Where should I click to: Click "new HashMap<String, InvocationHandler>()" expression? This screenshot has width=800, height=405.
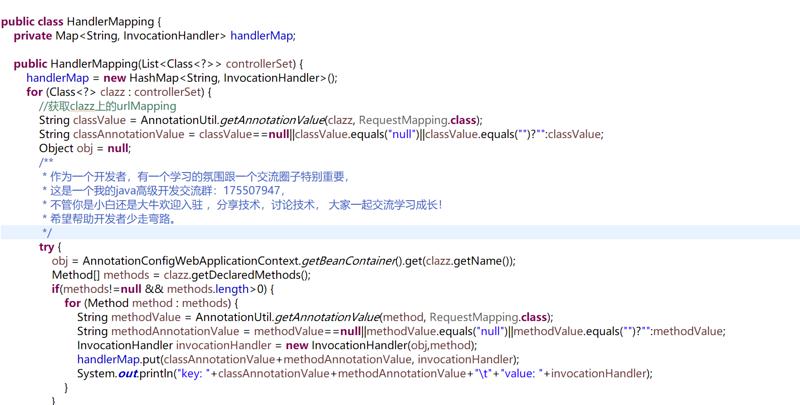[x=218, y=78]
